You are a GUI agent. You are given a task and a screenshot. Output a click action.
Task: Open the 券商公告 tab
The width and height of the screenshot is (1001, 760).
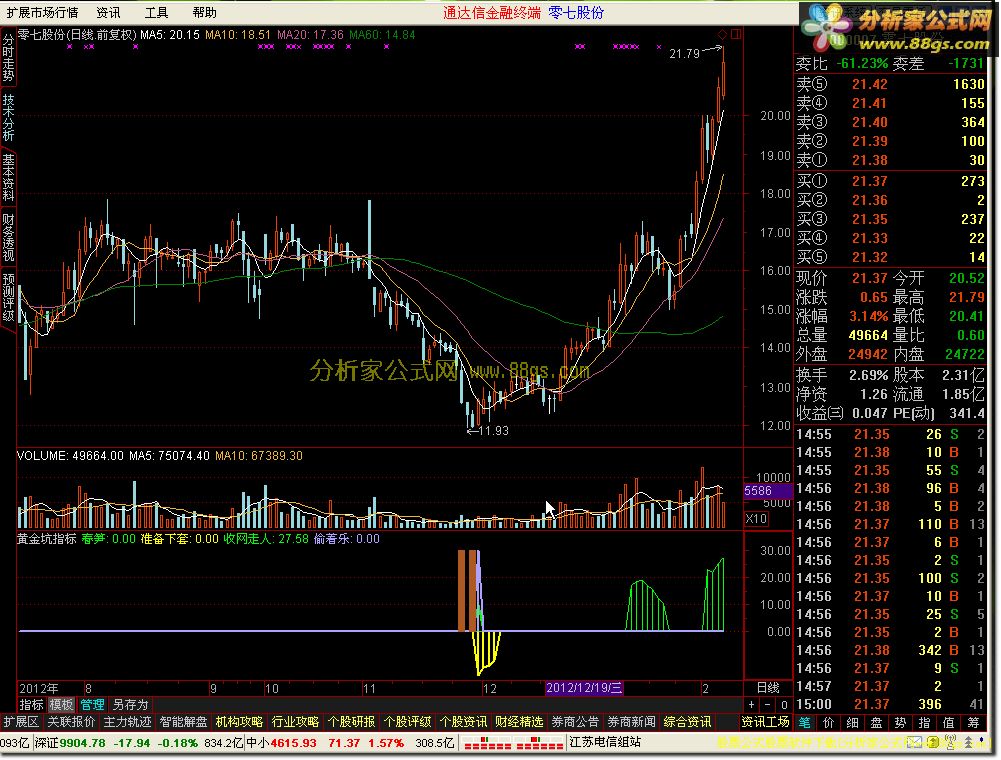[575, 722]
